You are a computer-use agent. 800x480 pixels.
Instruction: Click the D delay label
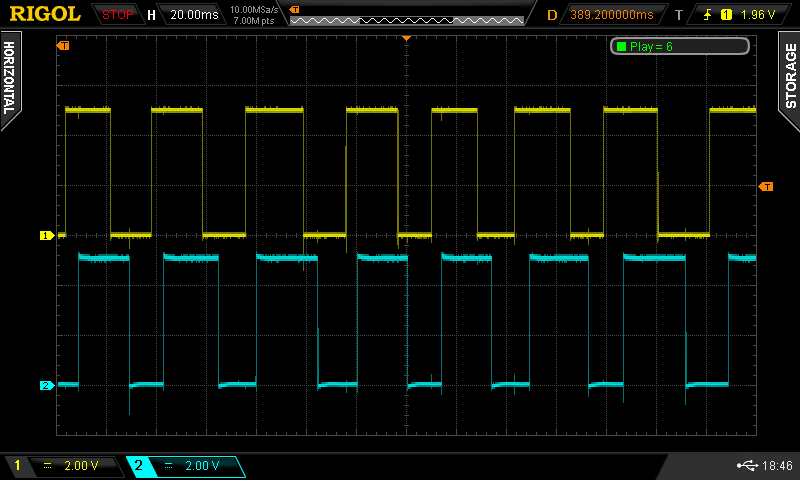click(552, 15)
